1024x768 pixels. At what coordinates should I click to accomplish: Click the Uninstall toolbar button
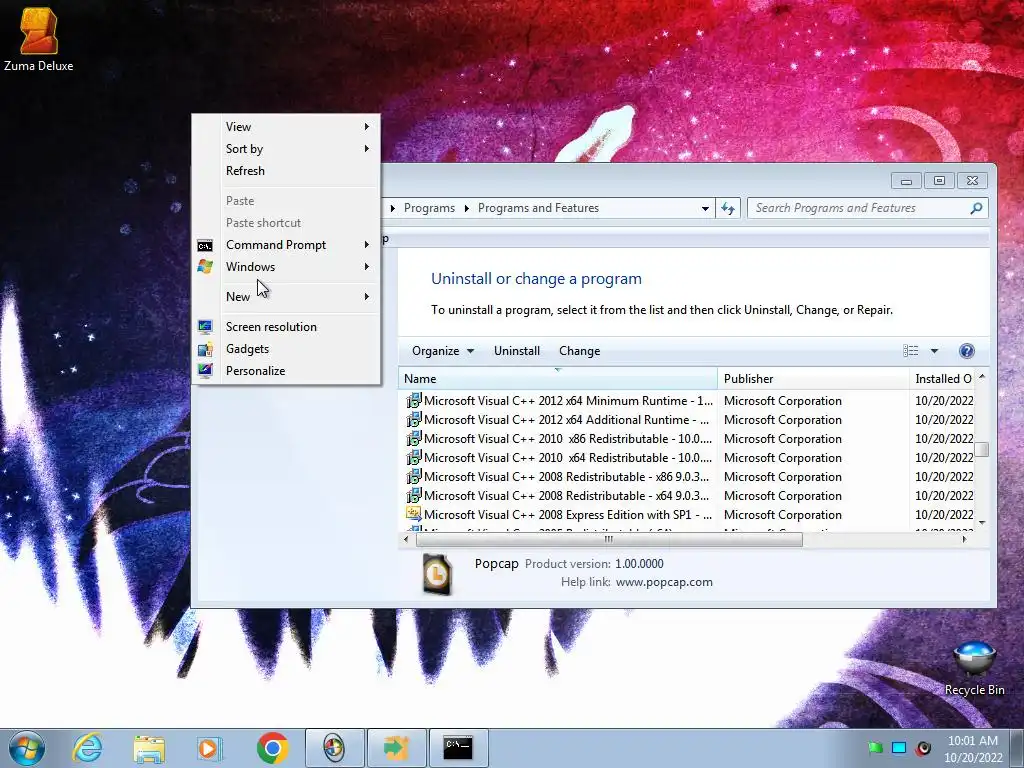point(517,351)
